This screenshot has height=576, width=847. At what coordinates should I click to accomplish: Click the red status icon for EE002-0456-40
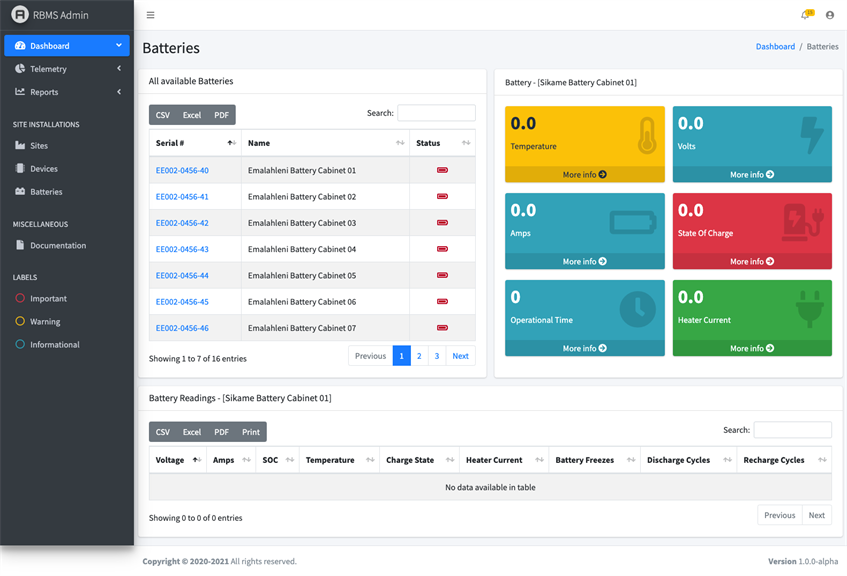[x=442, y=170]
